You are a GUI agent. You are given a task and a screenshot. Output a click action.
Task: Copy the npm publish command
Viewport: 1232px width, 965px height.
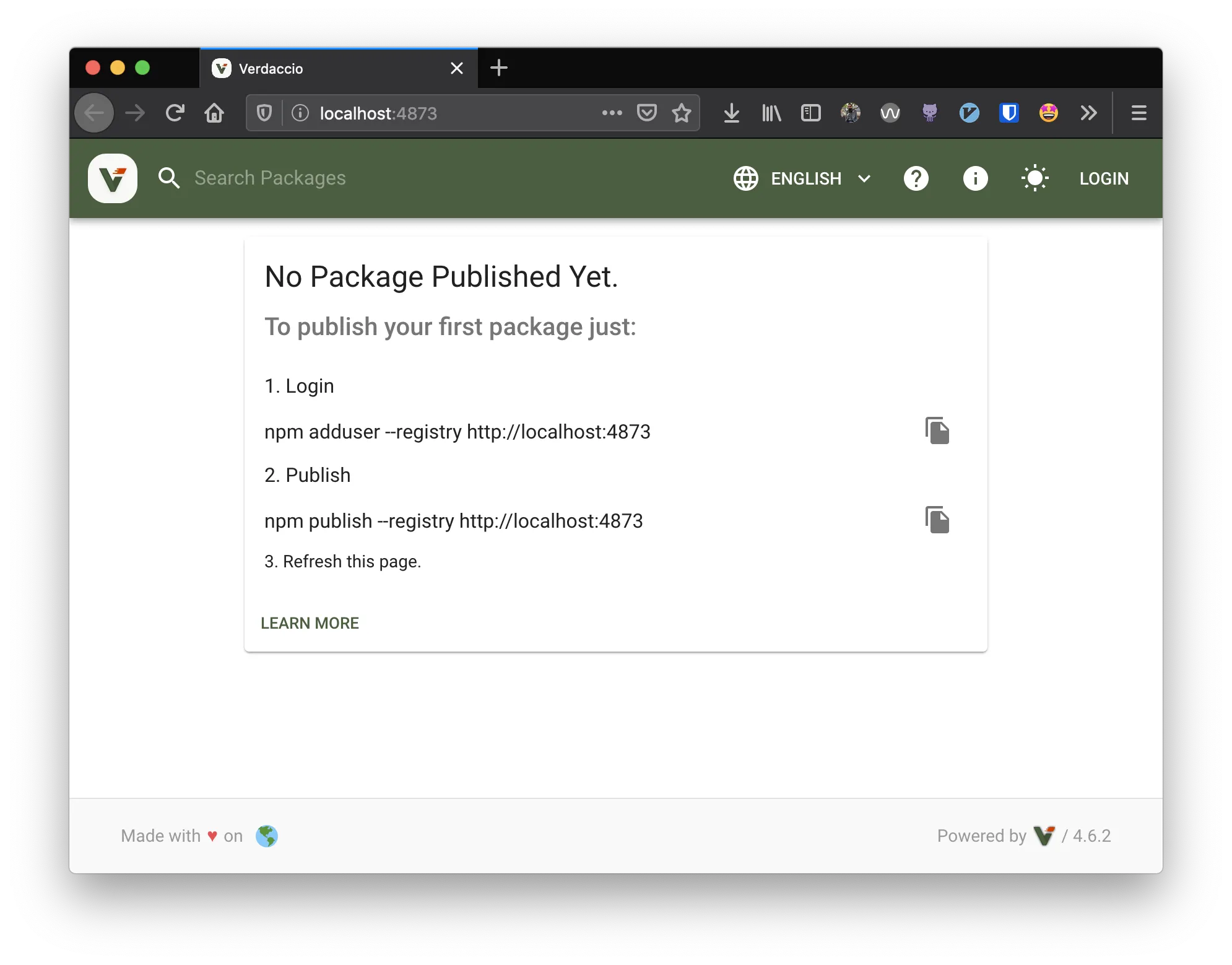click(937, 520)
